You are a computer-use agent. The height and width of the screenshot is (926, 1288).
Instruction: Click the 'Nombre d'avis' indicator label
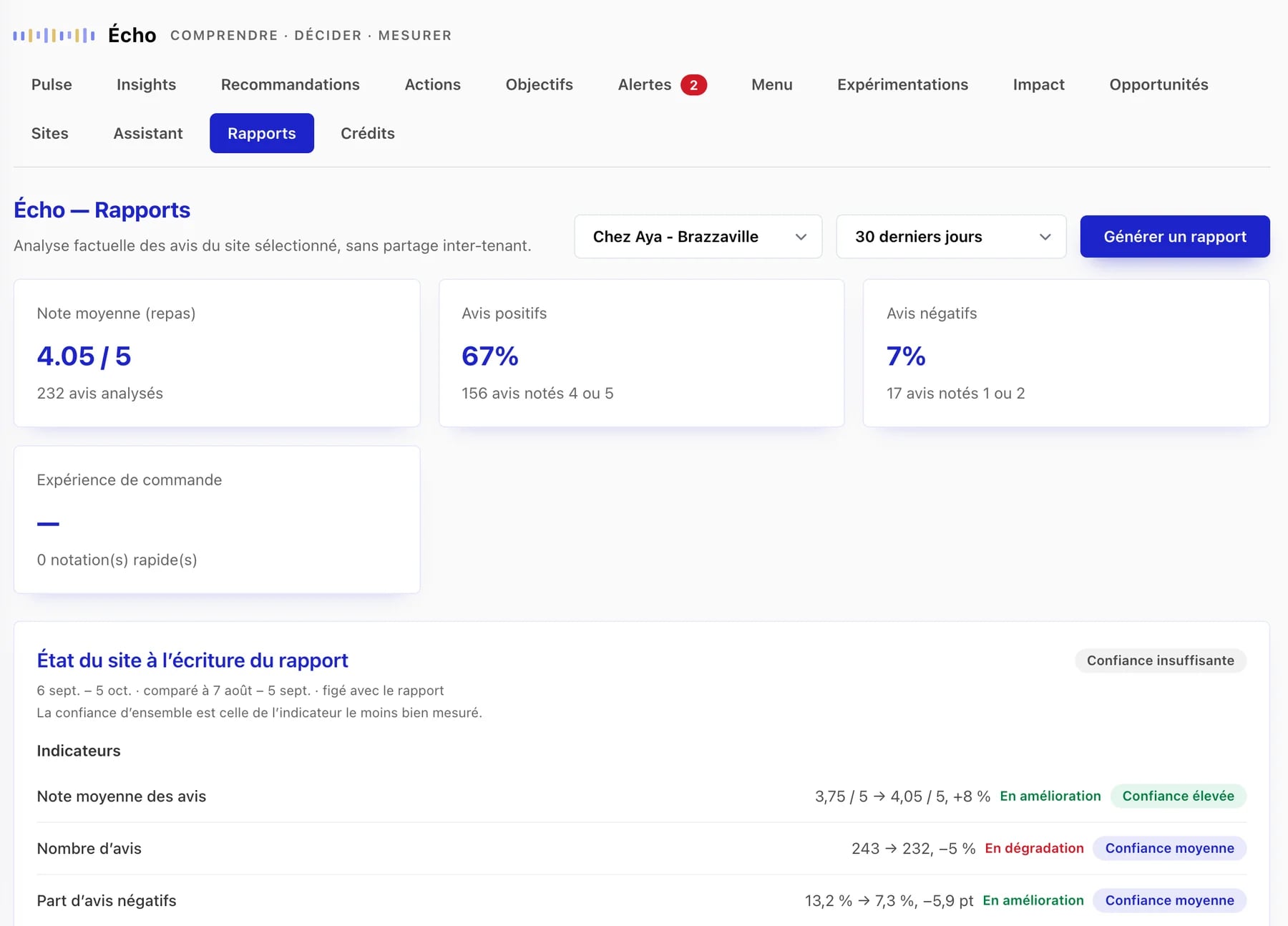point(89,849)
